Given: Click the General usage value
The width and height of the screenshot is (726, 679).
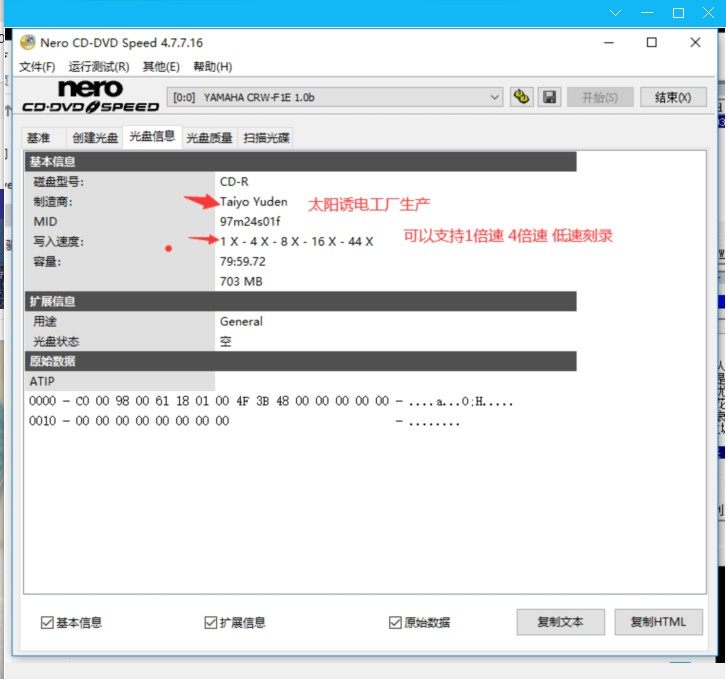Looking at the screenshot, I should tap(241, 321).
